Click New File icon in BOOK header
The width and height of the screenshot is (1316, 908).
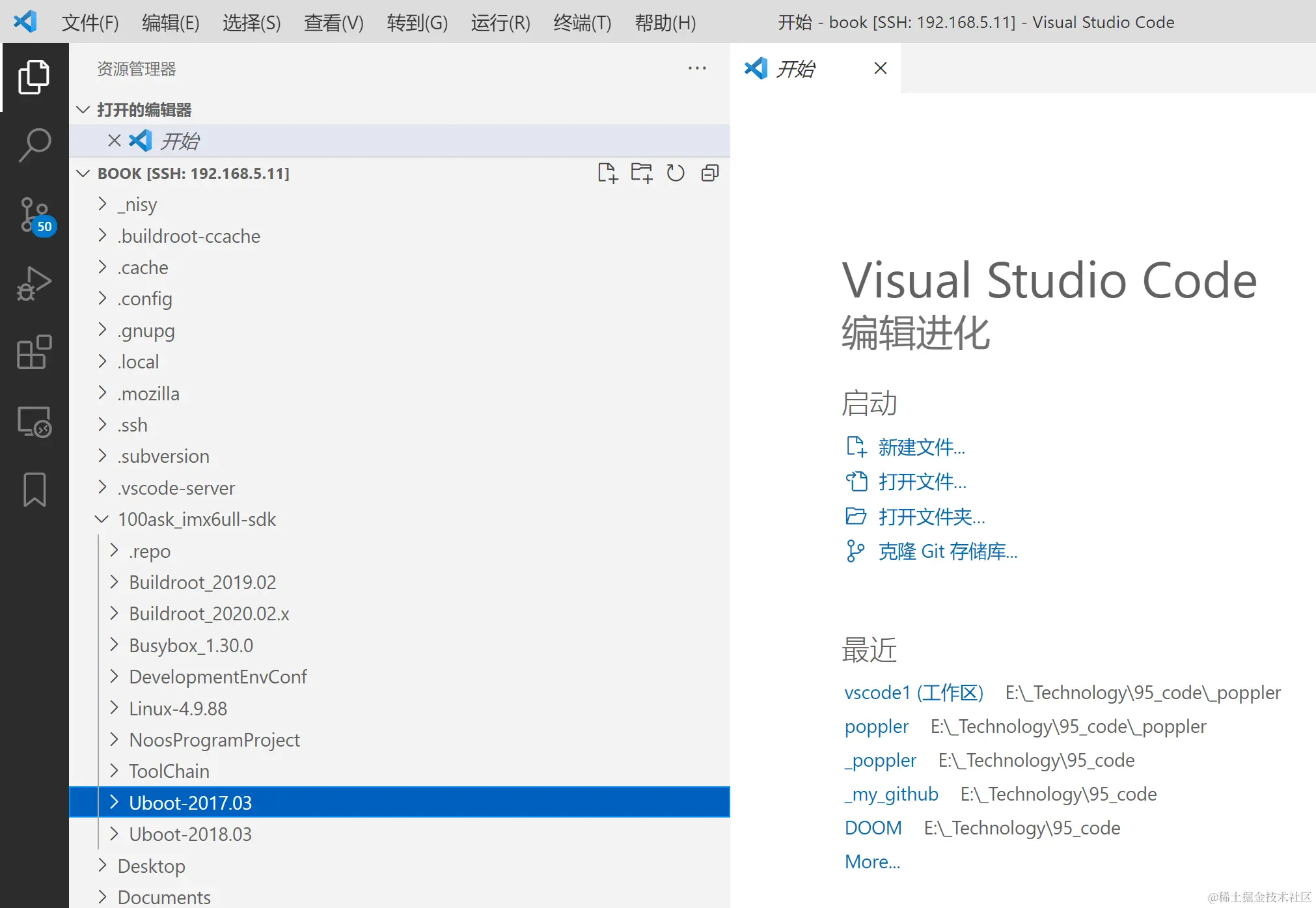click(607, 173)
